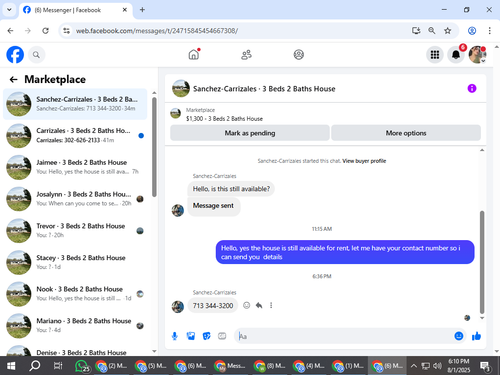This screenshot has height=375, width=500.
Task: Open the account profile picture menu
Action: [x=477, y=55]
